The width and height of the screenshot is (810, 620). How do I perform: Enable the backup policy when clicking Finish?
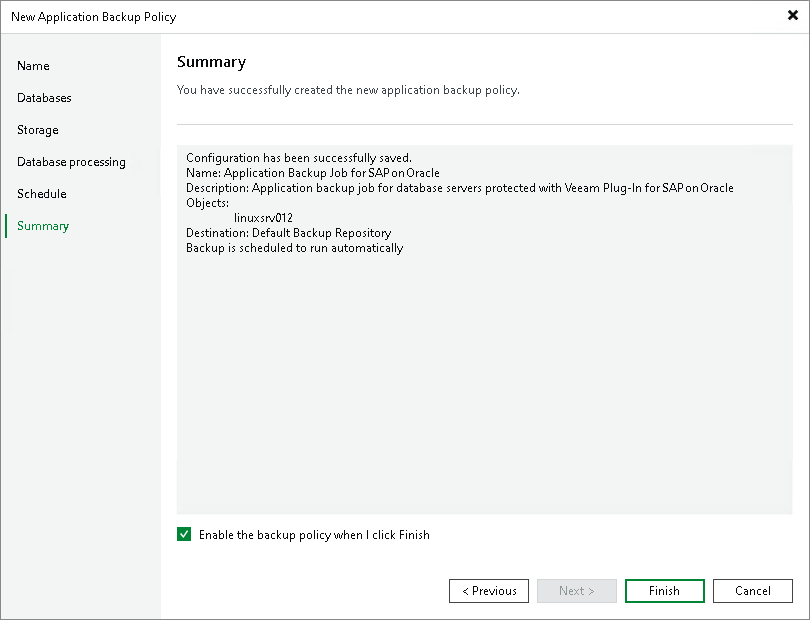(184, 534)
